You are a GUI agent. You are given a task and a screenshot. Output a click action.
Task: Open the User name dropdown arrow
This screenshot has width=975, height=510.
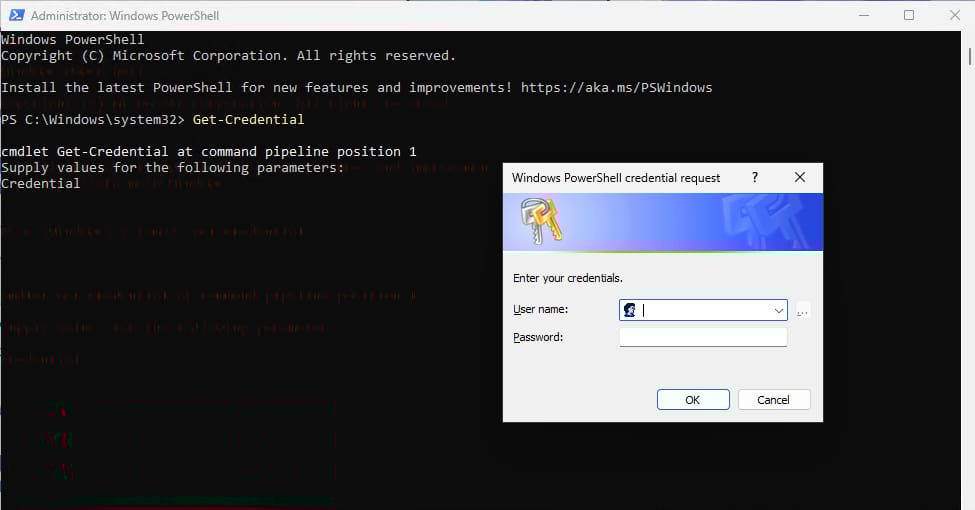(779, 310)
